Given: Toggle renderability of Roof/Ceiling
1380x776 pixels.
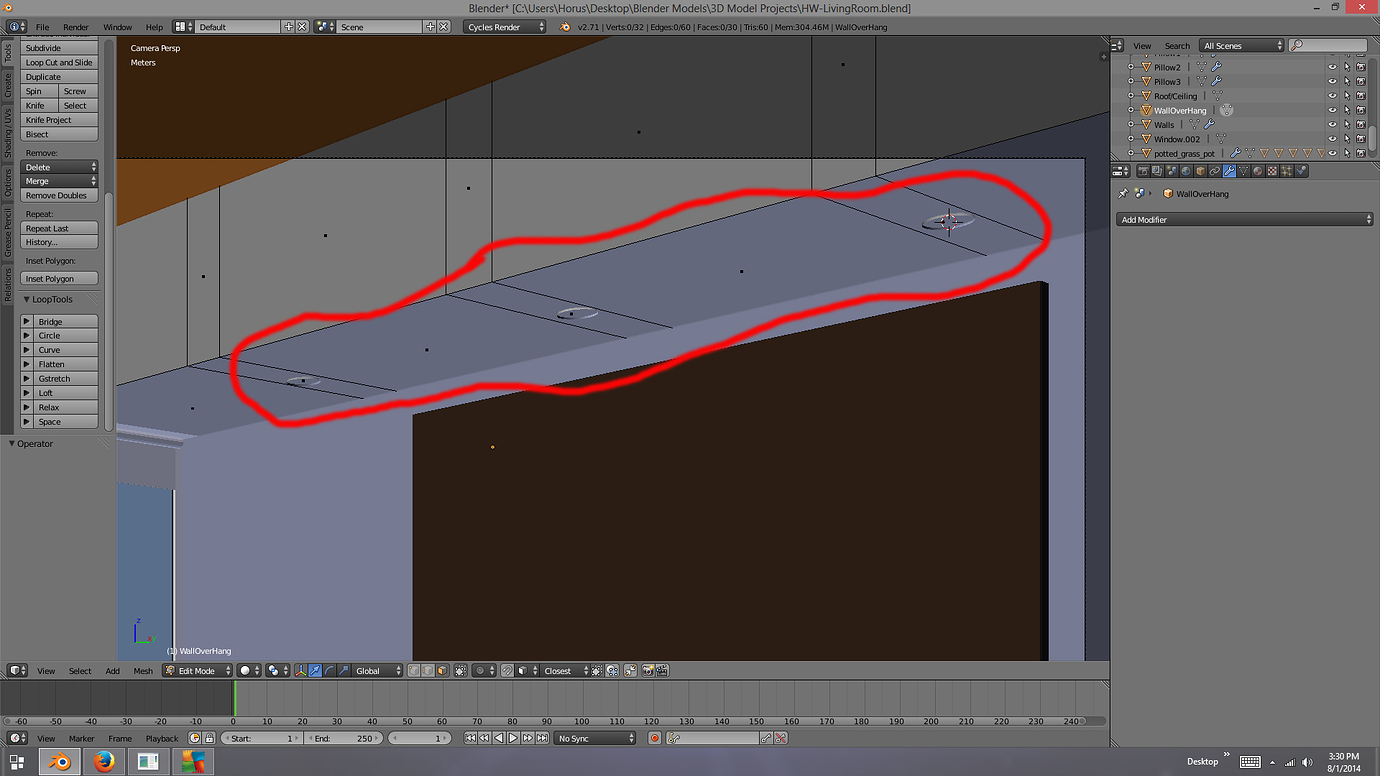Looking at the screenshot, I should tap(1361, 96).
